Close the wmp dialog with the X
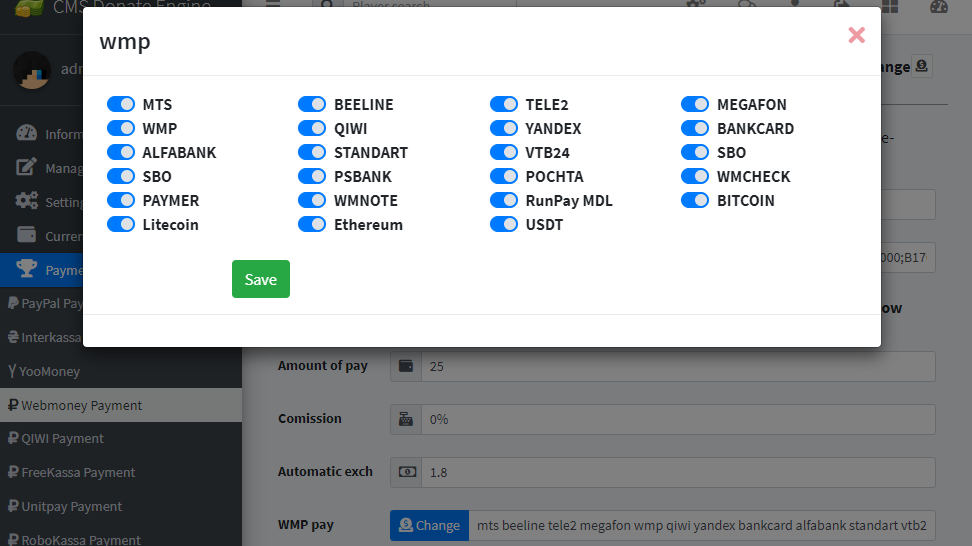 pos(856,36)
